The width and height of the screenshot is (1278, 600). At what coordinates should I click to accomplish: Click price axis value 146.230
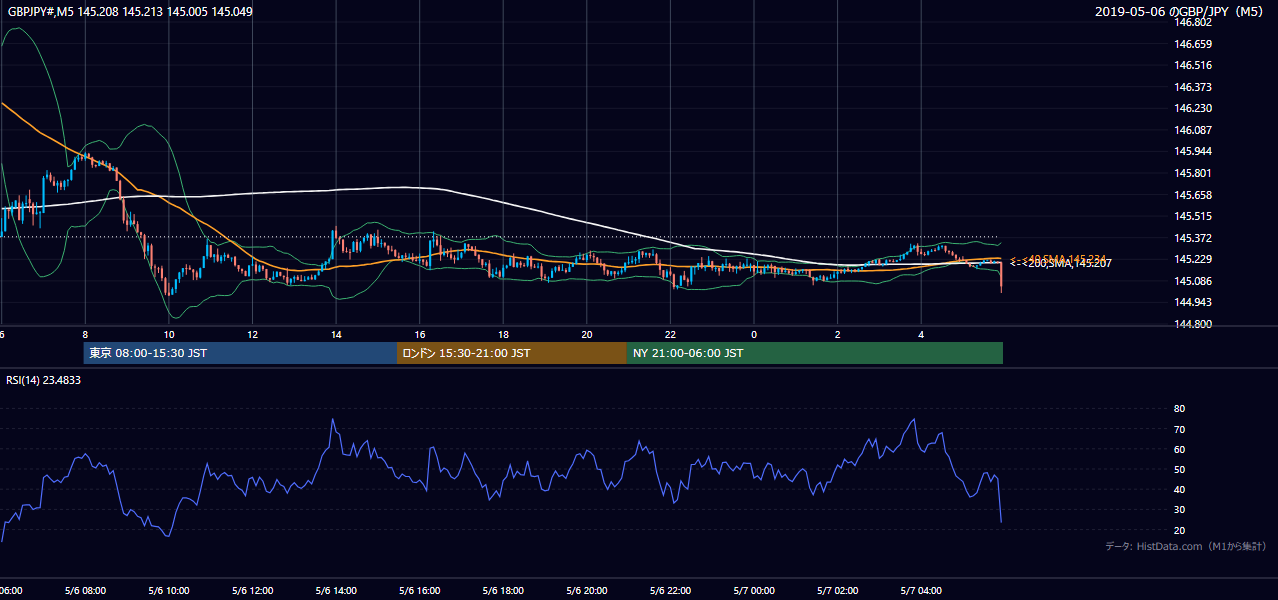pyautogui.click(x=1193, y=108)
